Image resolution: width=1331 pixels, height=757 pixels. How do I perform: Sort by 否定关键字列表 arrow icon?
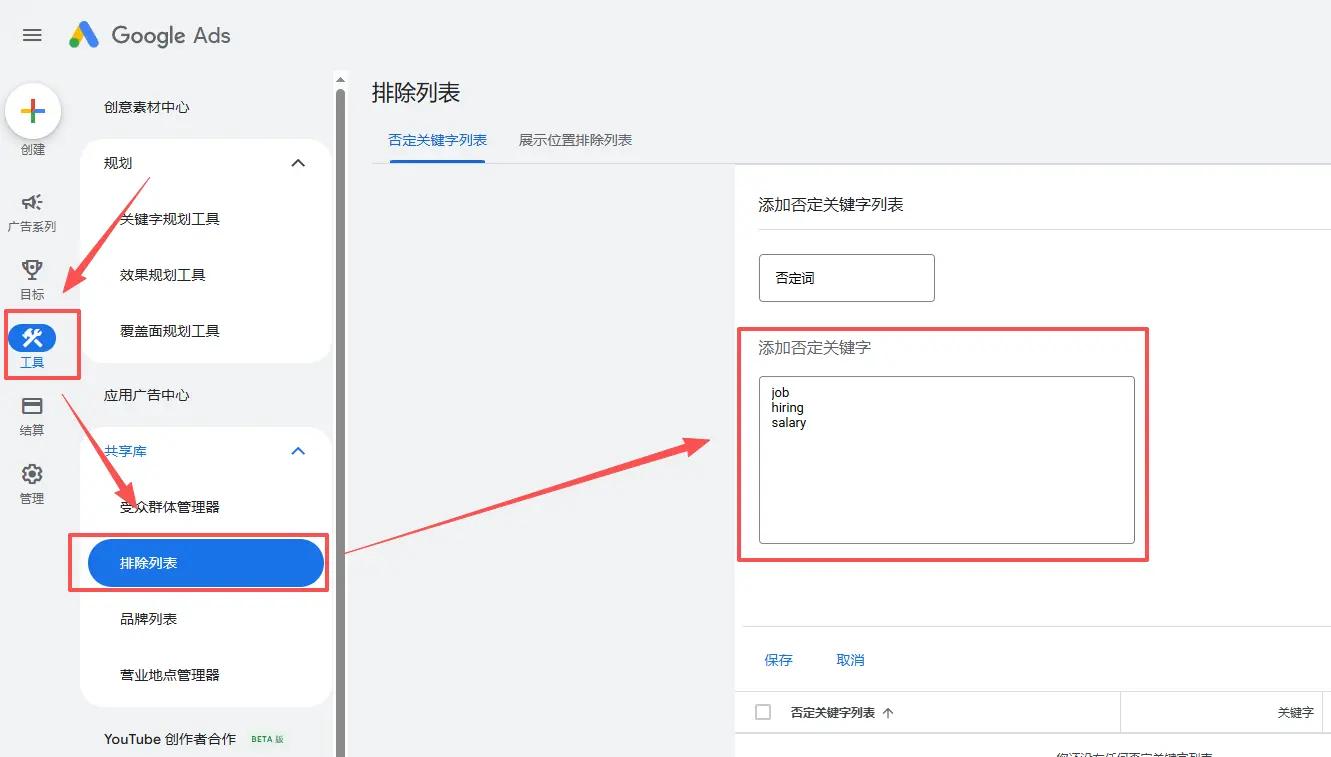coord(888,713)
